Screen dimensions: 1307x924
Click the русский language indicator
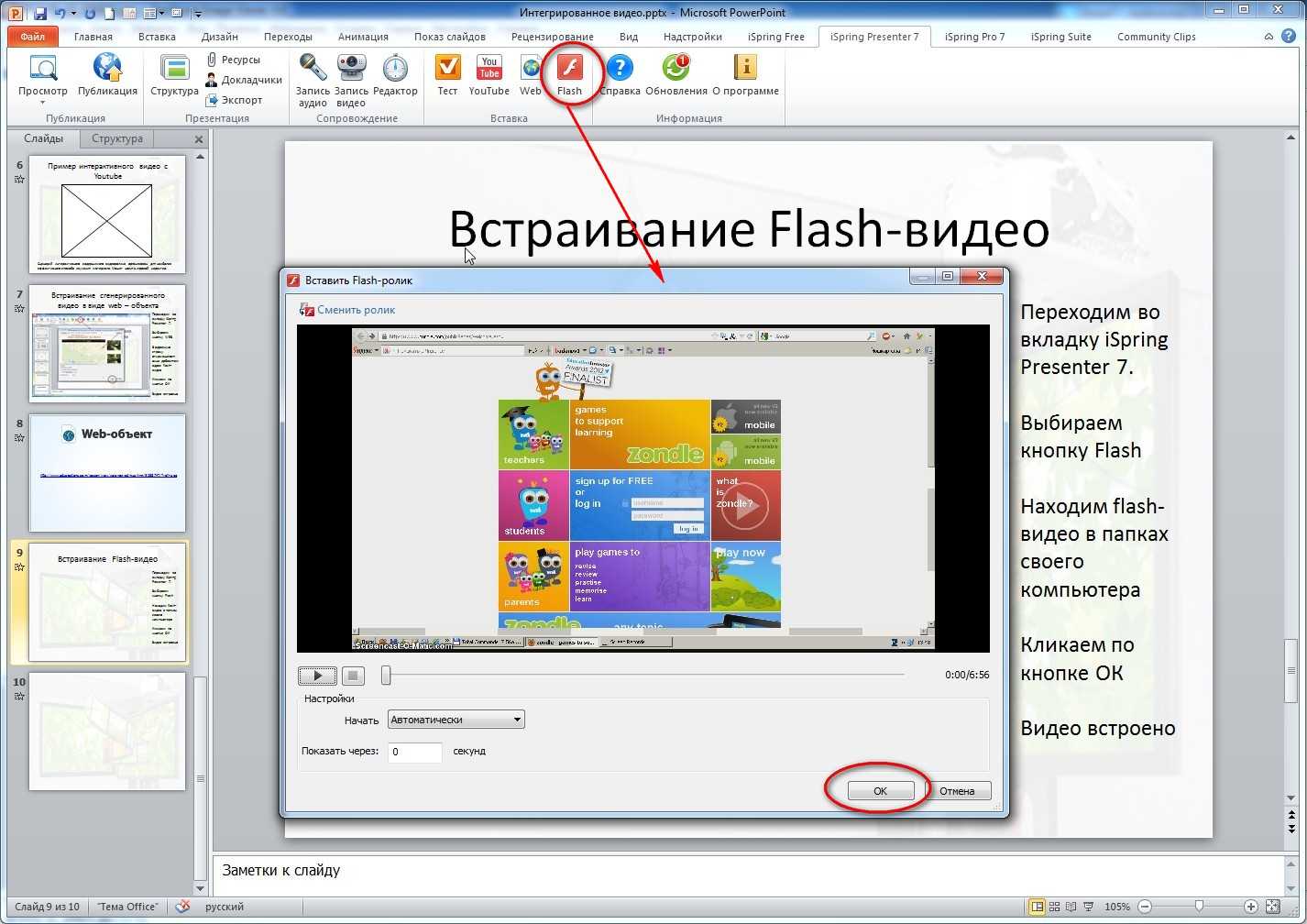coord(225,907)
